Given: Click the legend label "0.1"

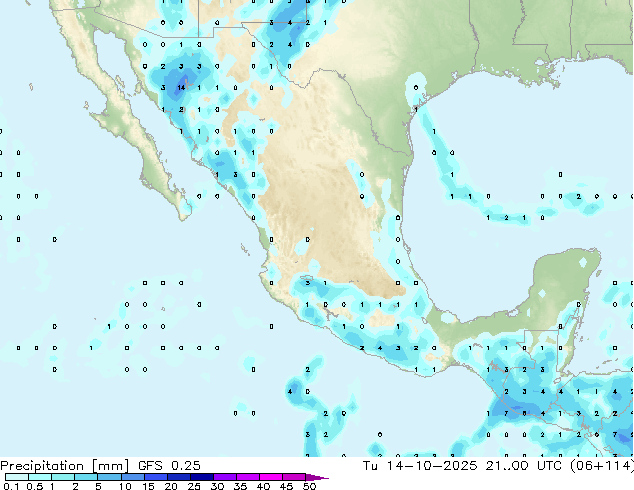Looking at the screenshot, I should pos(11,486).
